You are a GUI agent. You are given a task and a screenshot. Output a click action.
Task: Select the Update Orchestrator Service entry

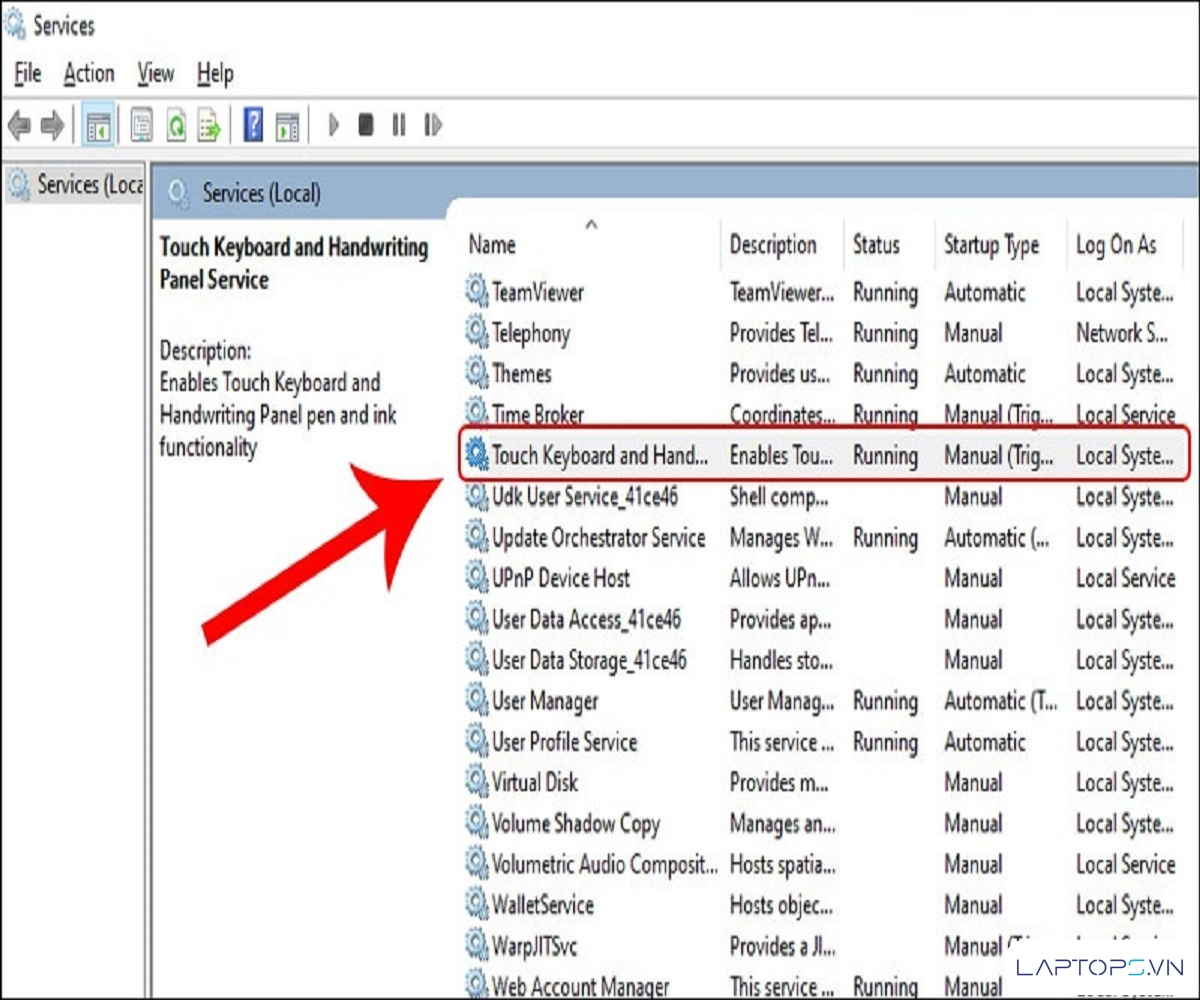[x=598, y=538]
